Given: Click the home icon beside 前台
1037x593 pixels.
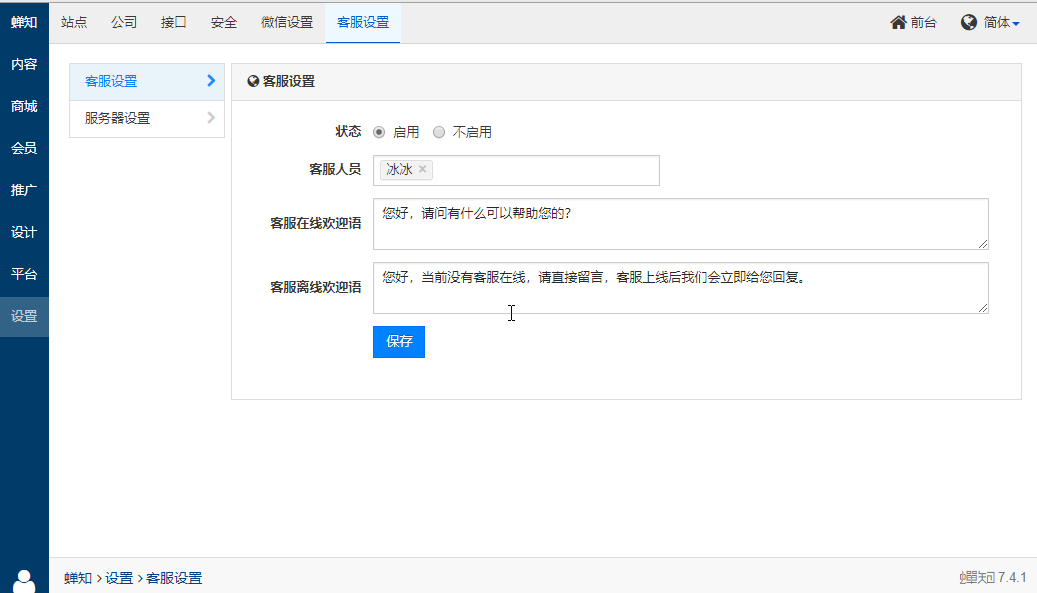Looking at the screenshot, I should pyautogui.click(x=898, y=22).
